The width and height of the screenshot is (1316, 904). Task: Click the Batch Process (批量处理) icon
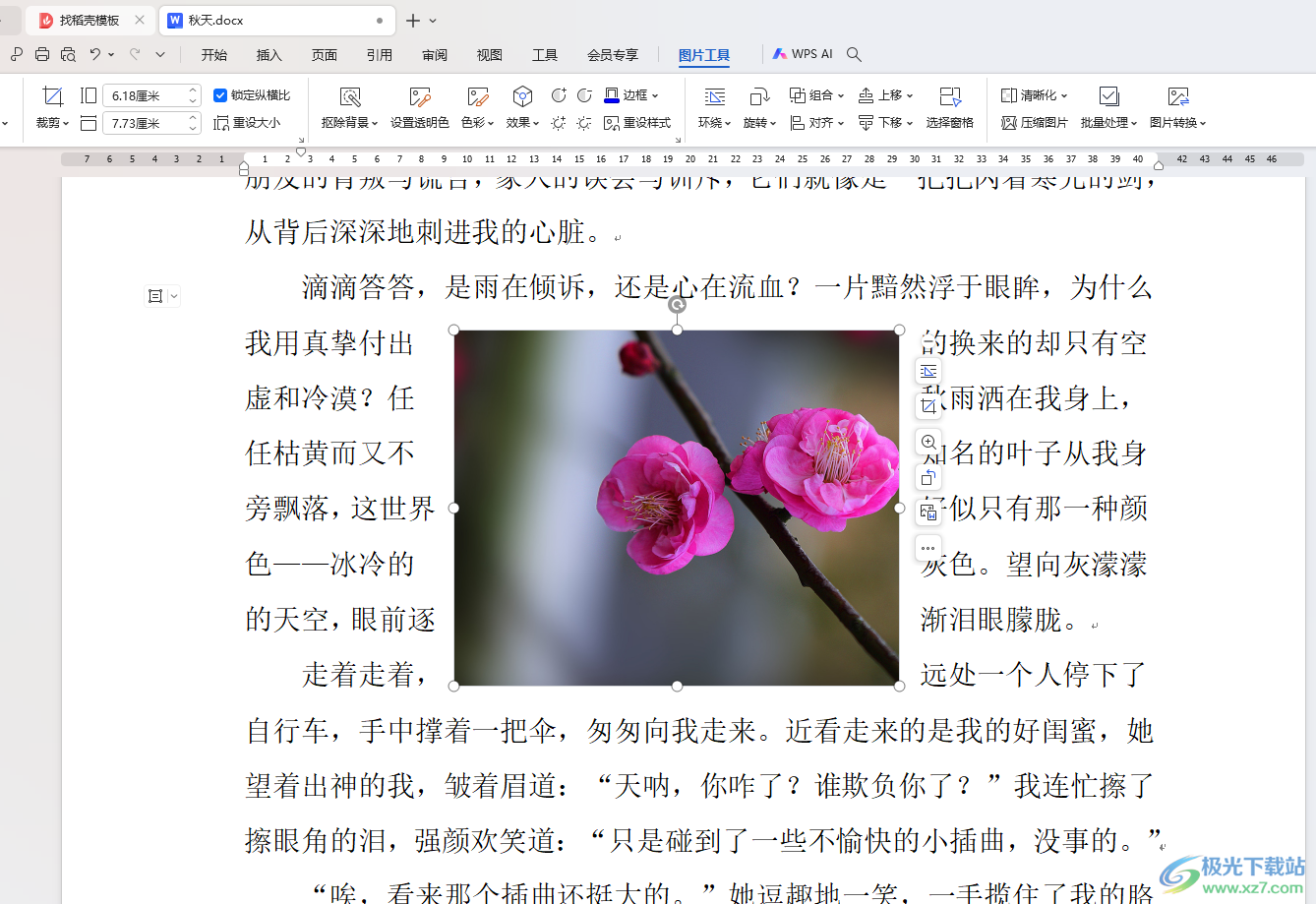tap(1108, 96)
